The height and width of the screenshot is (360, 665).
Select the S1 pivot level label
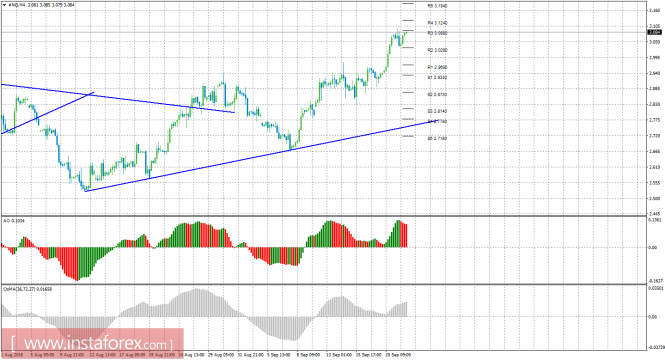437,78
